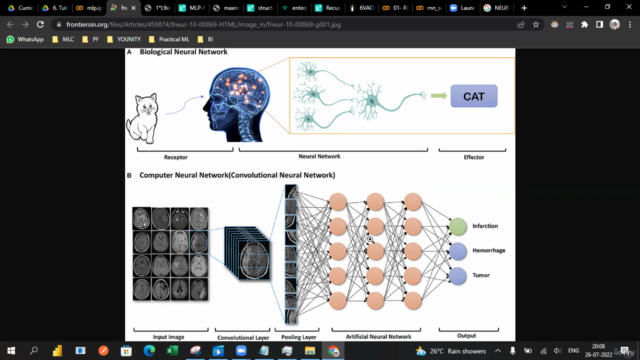This screenshot has width=640, height=360.
Task: Open the Chrome three-dot menu
Action: pos(630,24)
